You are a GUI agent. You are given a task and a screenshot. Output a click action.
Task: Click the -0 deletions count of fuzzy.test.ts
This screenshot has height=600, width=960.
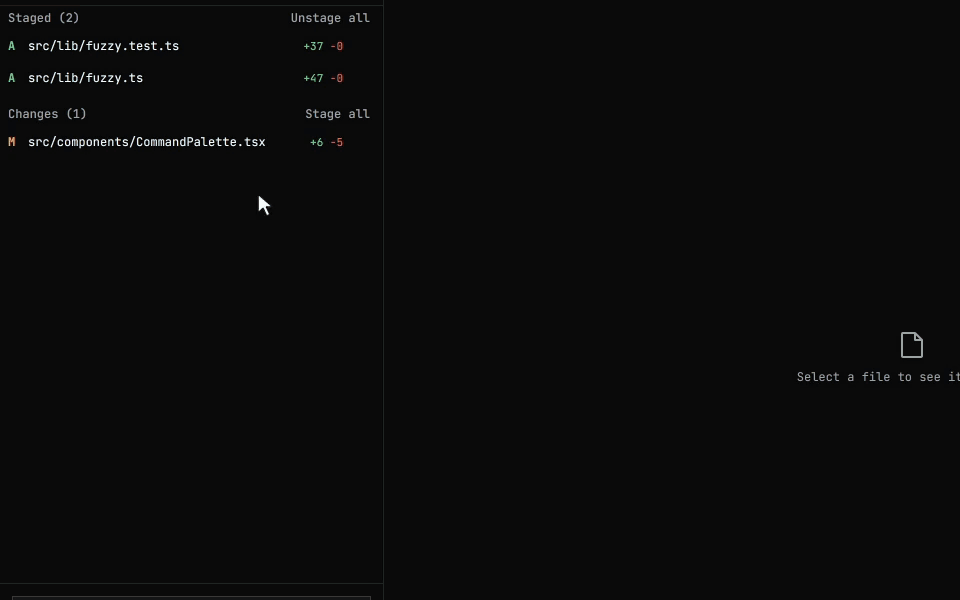336,46
